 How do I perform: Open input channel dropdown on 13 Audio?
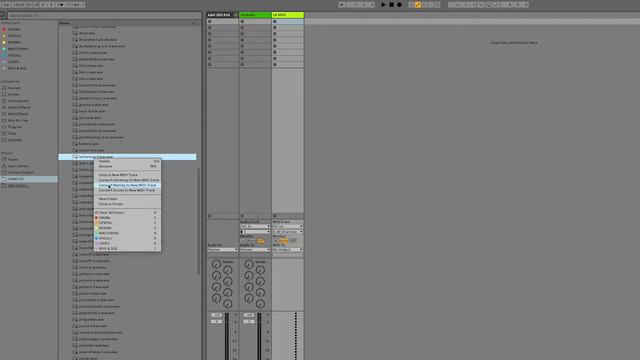(255, 232)
